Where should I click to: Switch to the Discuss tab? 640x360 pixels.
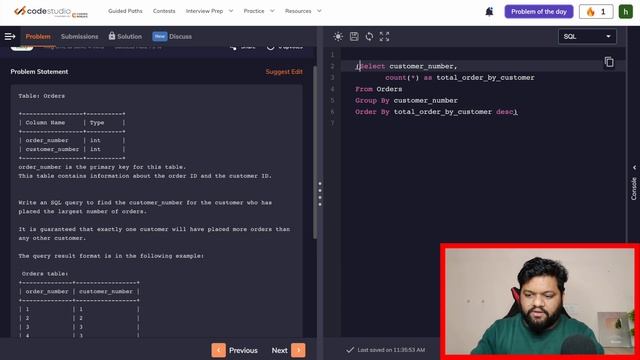click(x=180, y=36)
